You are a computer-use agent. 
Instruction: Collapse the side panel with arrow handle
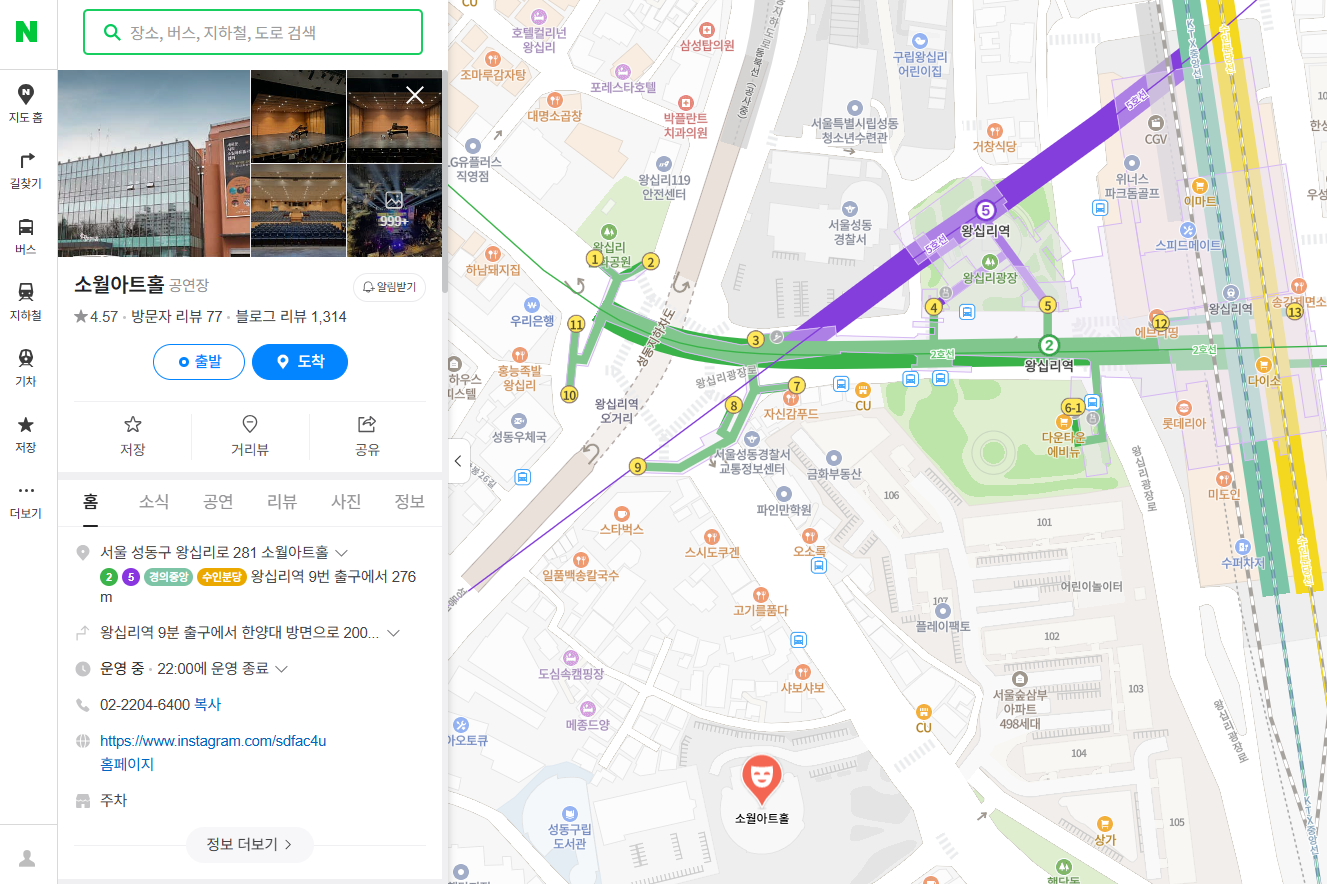tap(458, 461)
